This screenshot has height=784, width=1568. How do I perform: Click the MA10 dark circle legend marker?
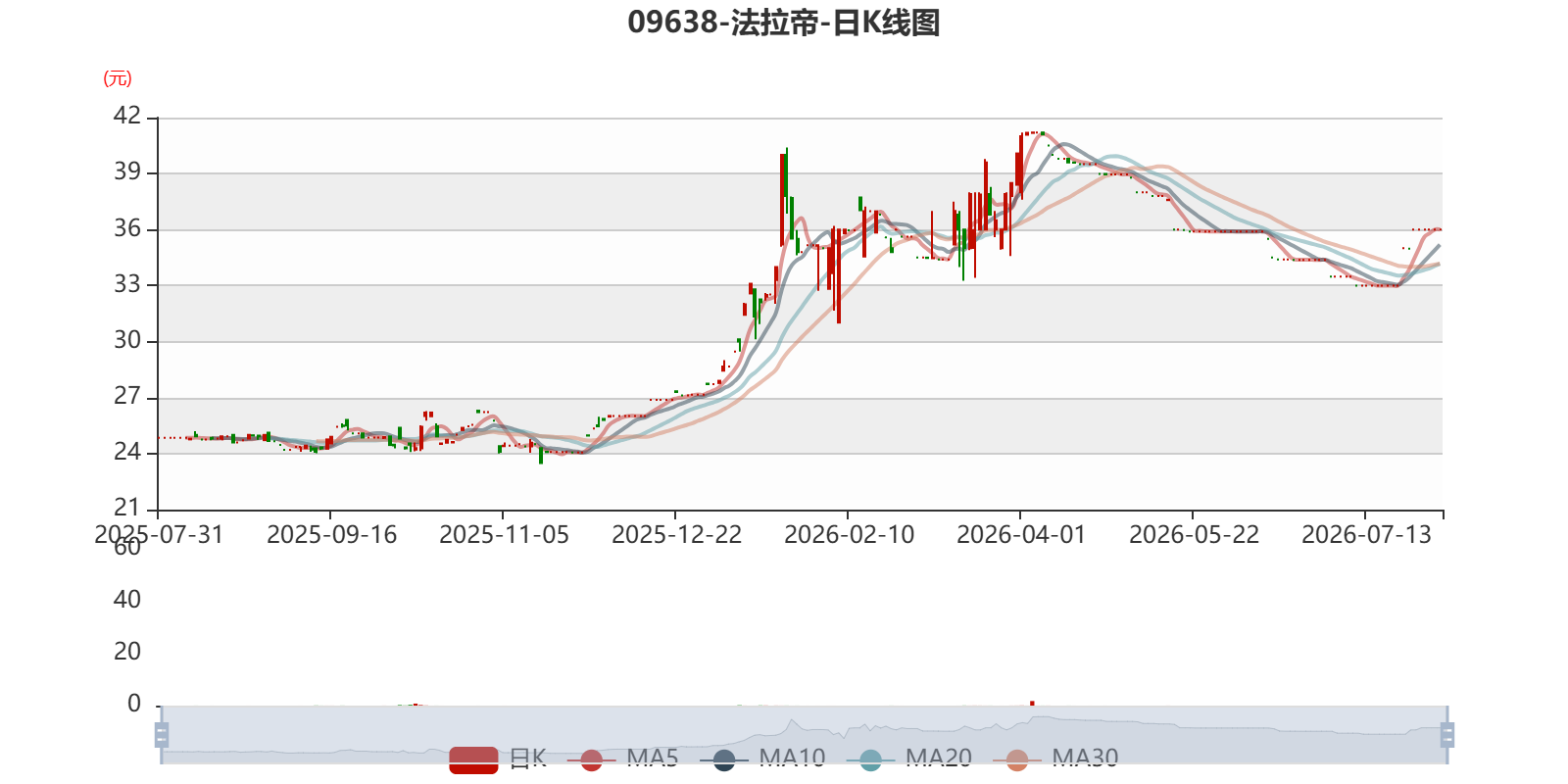724,759
